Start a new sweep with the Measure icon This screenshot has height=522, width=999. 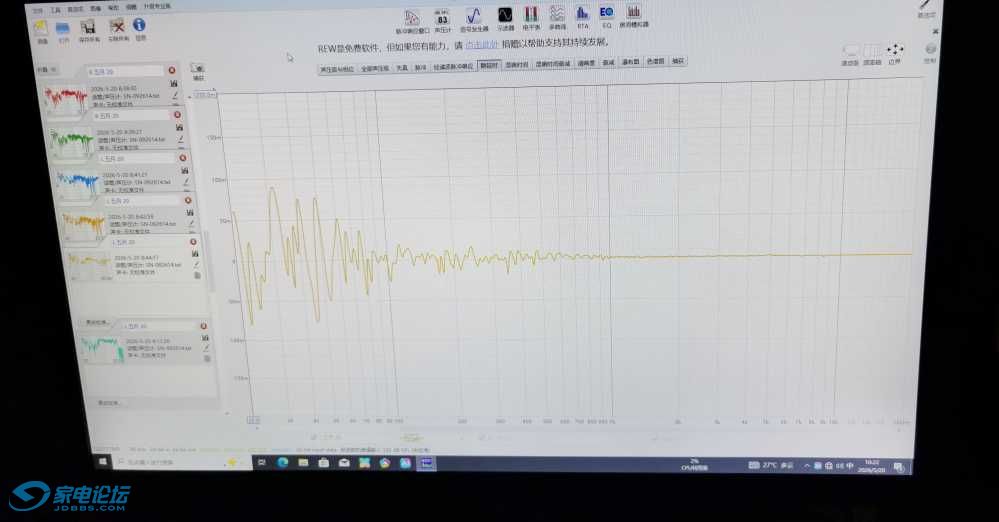(41, 30)
